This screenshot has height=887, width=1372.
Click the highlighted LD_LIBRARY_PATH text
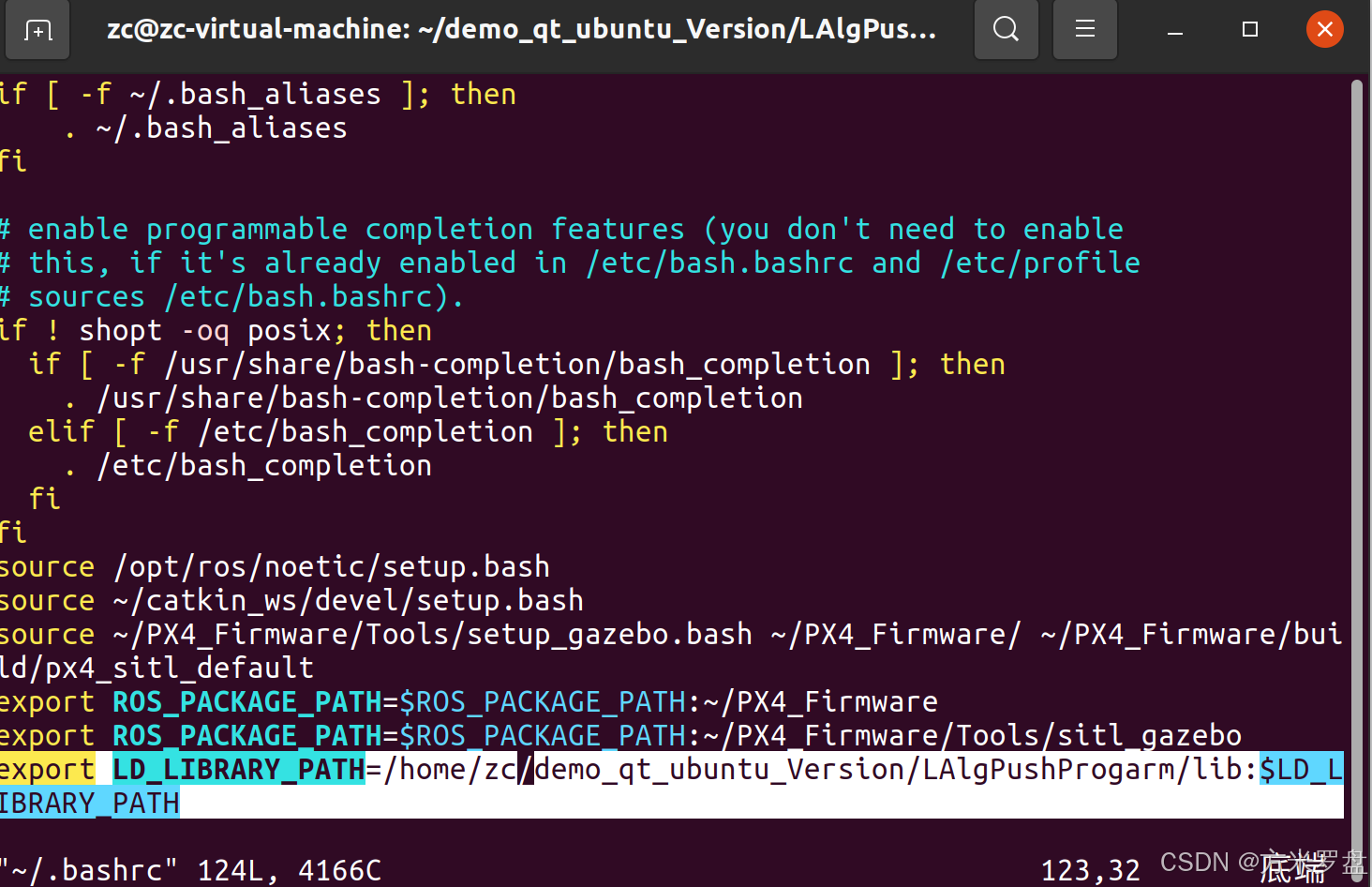click(x=238, y=769)
